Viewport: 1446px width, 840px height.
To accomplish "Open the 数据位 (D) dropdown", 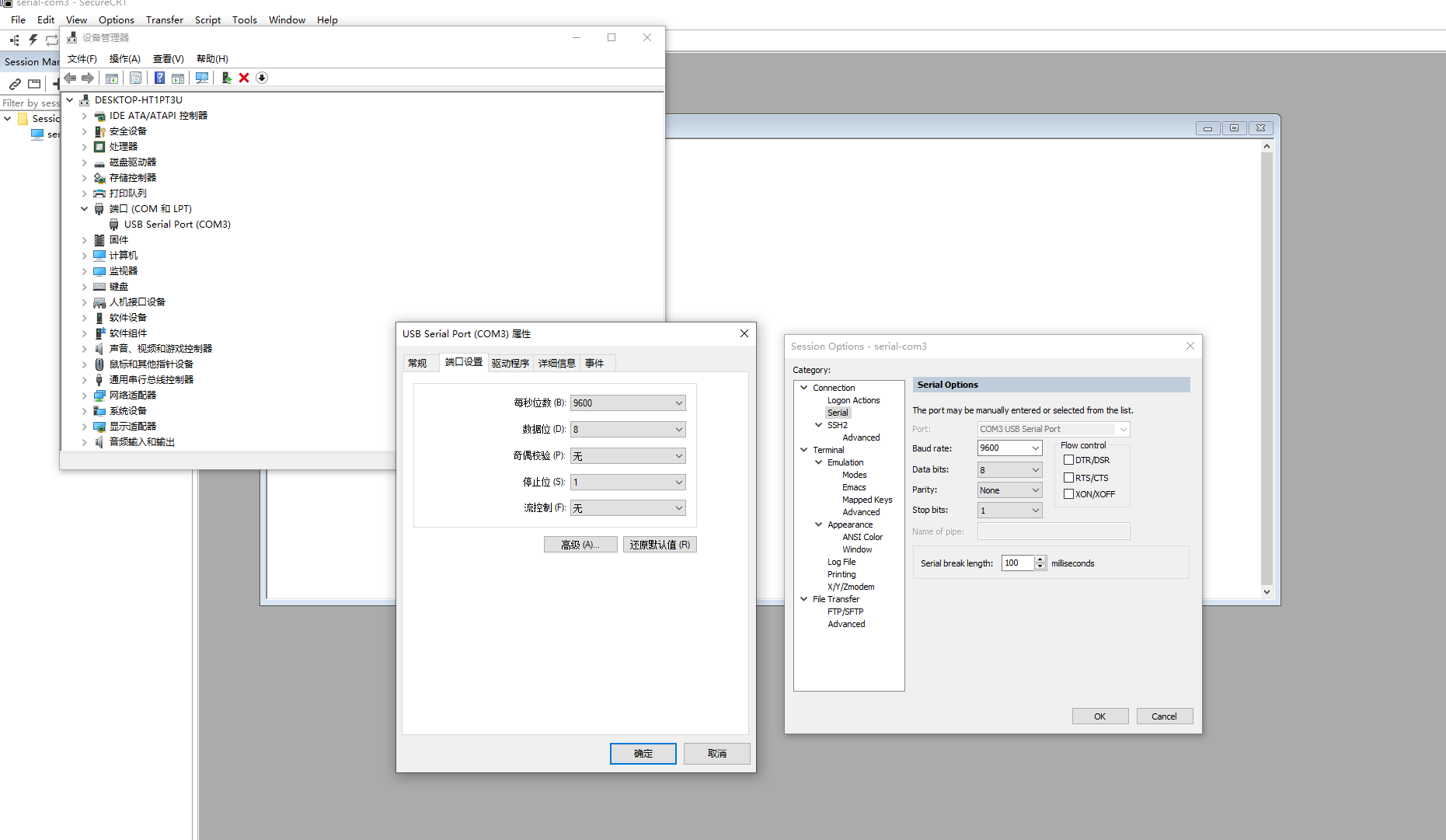I will 628,430.
